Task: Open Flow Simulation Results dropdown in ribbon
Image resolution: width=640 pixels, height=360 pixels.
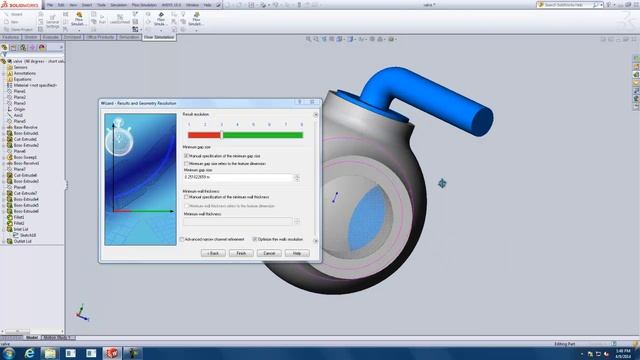Action: (161, 30)
